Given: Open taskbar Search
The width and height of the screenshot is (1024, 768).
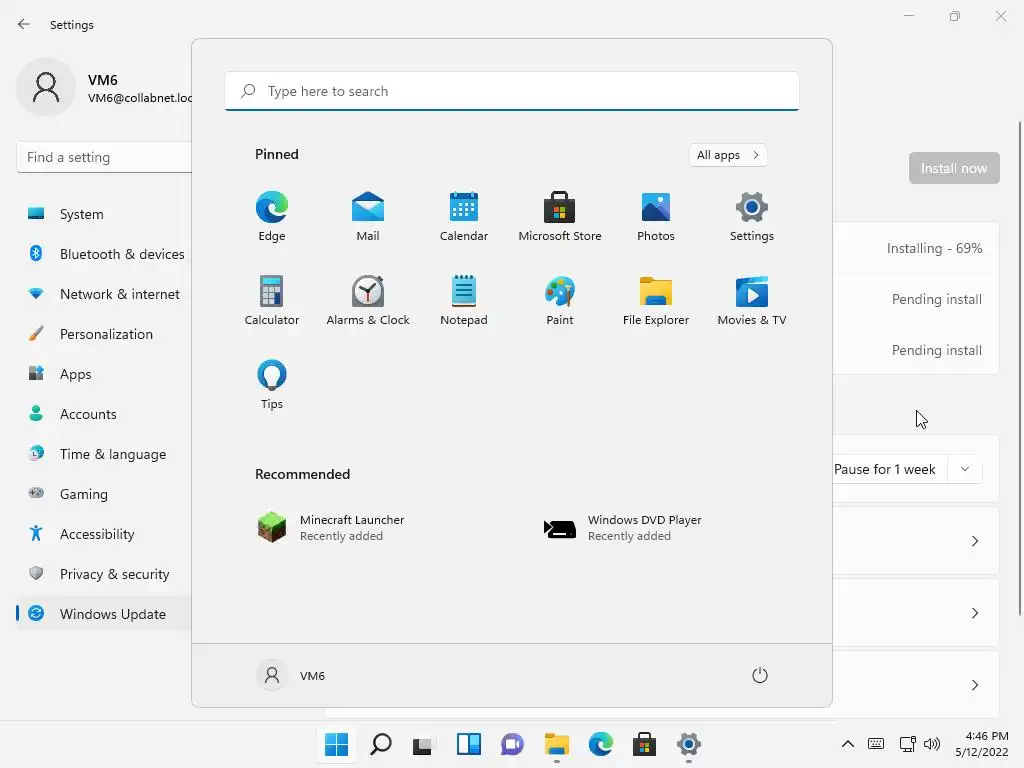Looking at the screenshot, I should coord(381,744).
